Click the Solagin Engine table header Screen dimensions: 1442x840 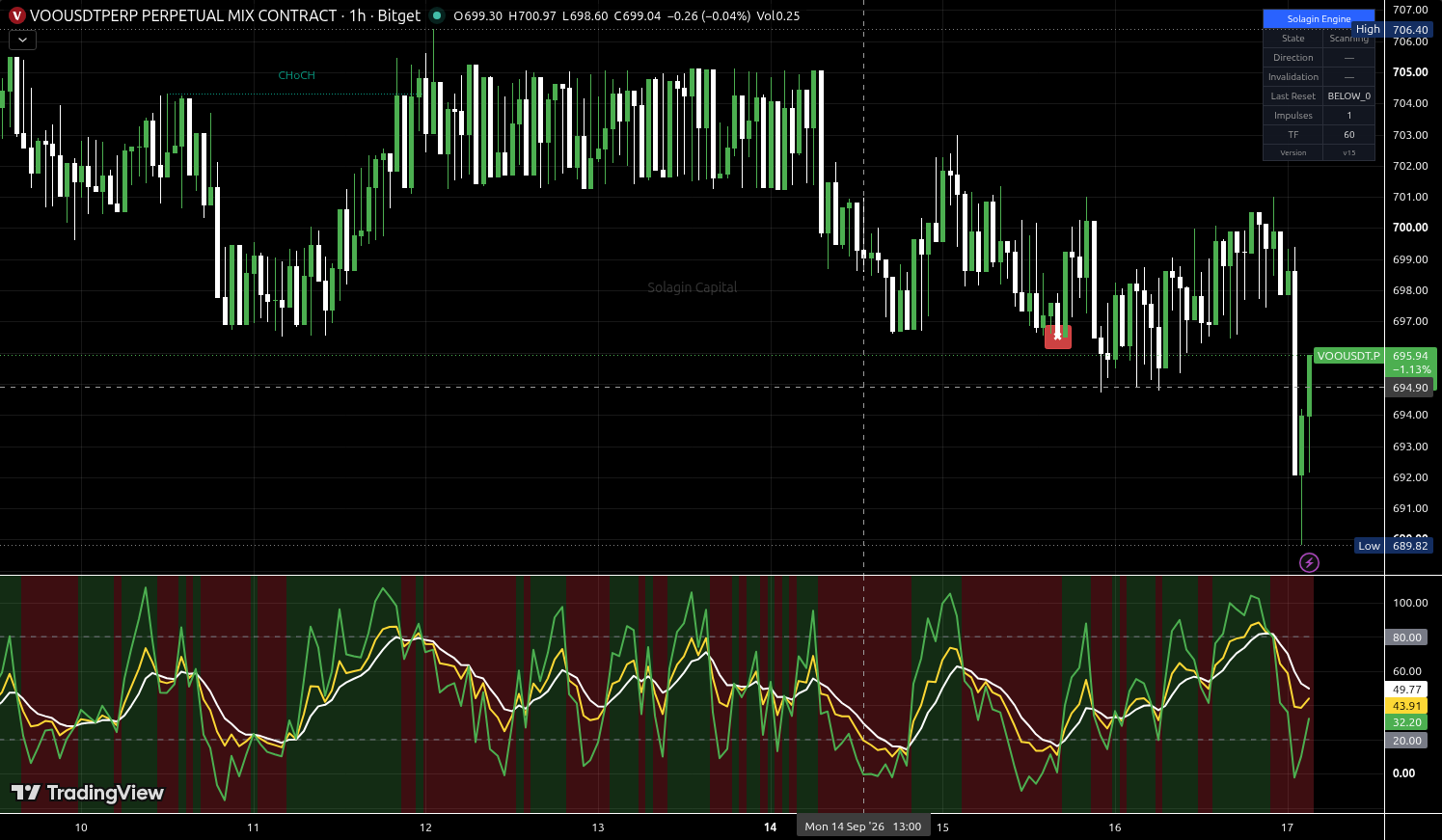pos(1319,18)
